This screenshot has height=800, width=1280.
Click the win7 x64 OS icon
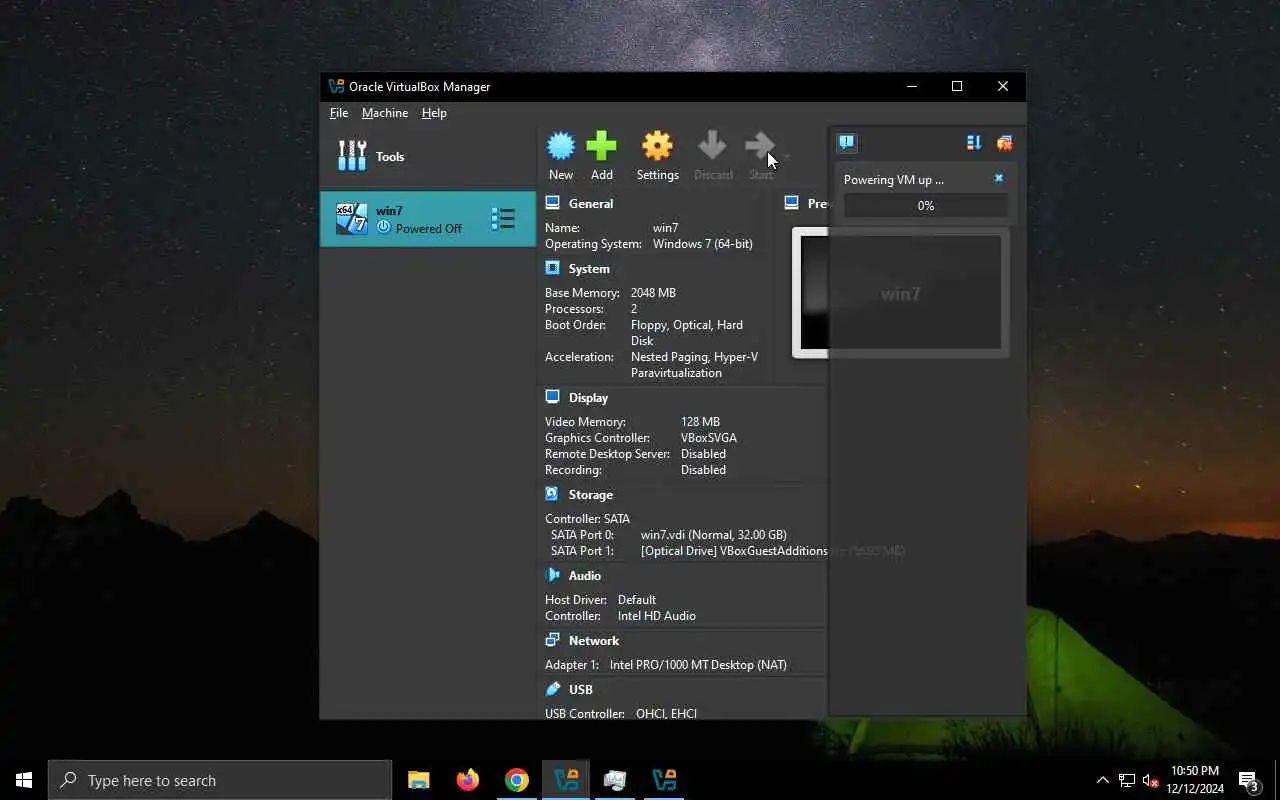click(x=351, y=219)
